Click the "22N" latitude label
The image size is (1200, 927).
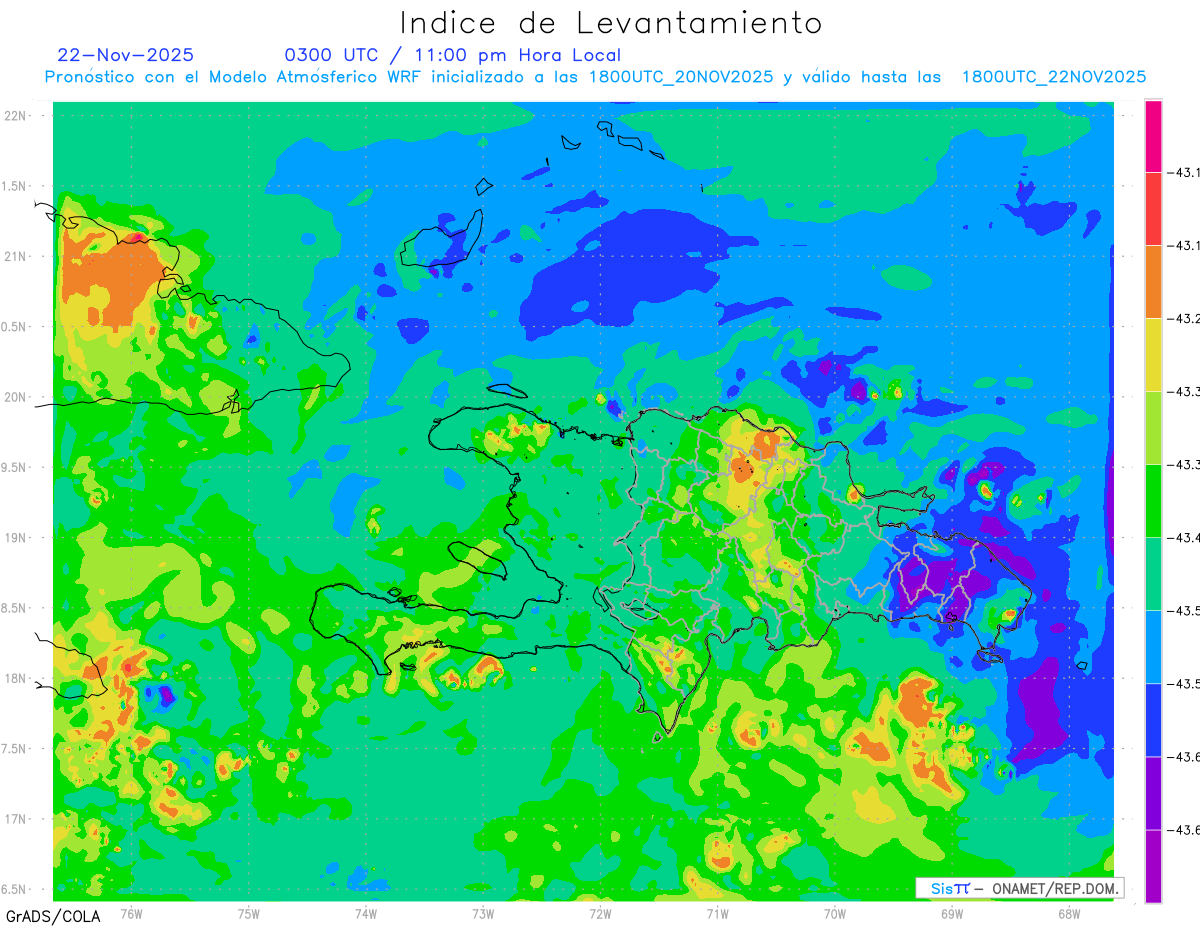tap(14, 116)
